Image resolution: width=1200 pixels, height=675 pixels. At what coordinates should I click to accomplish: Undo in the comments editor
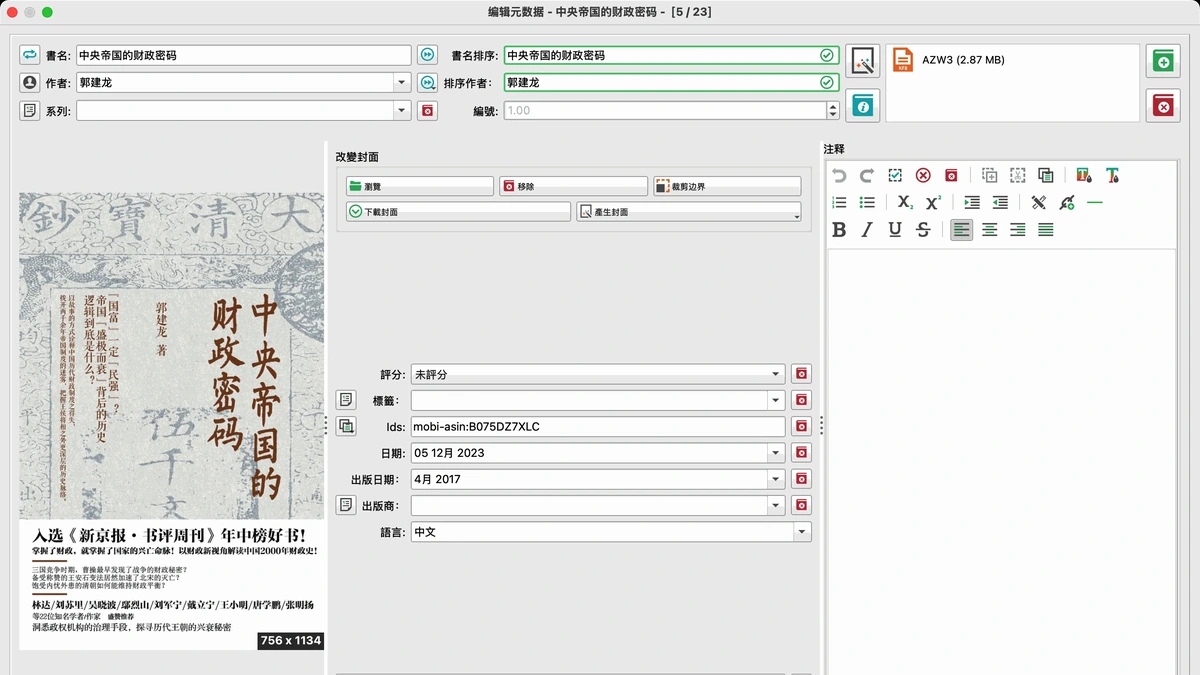pyautogui.click(x=839, y=175)
